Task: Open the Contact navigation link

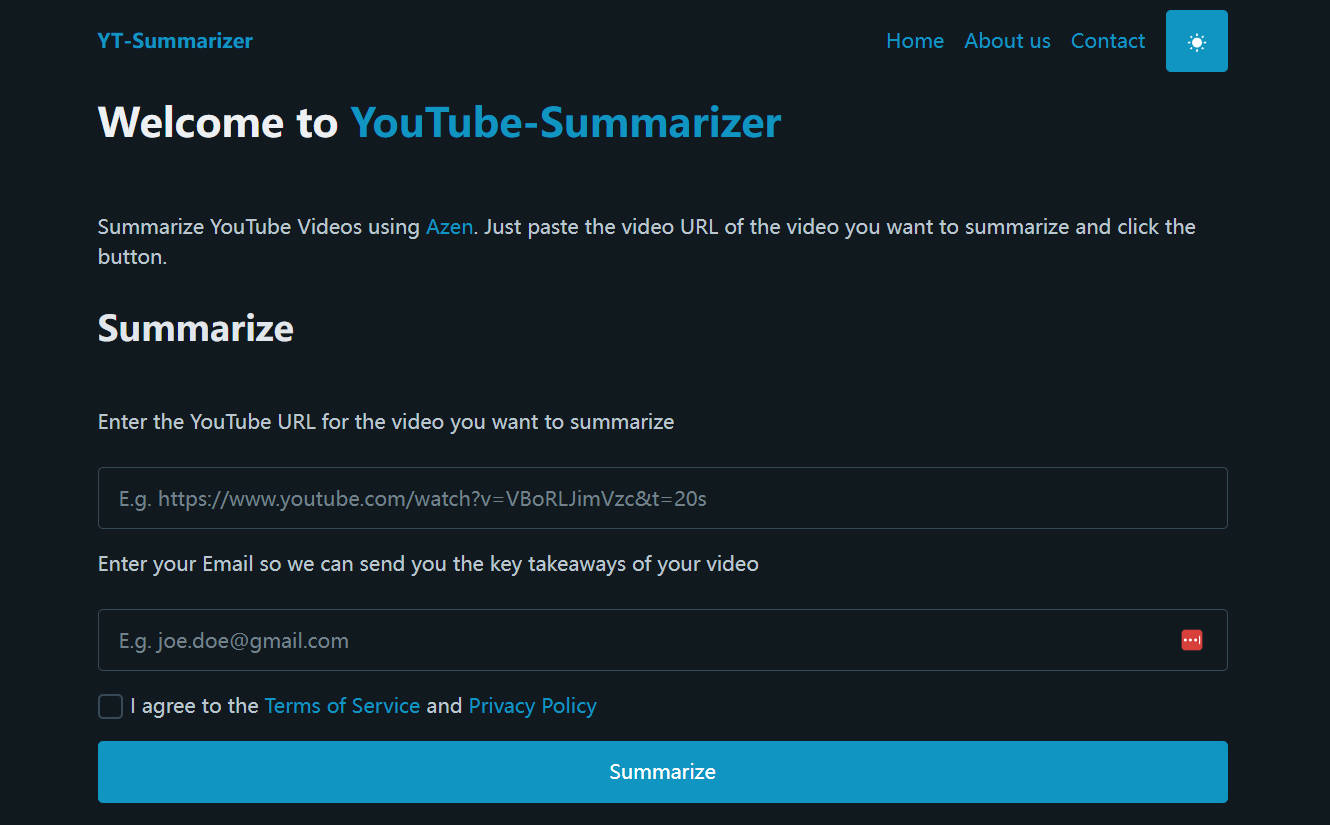Action: (x=1107, y=41)
